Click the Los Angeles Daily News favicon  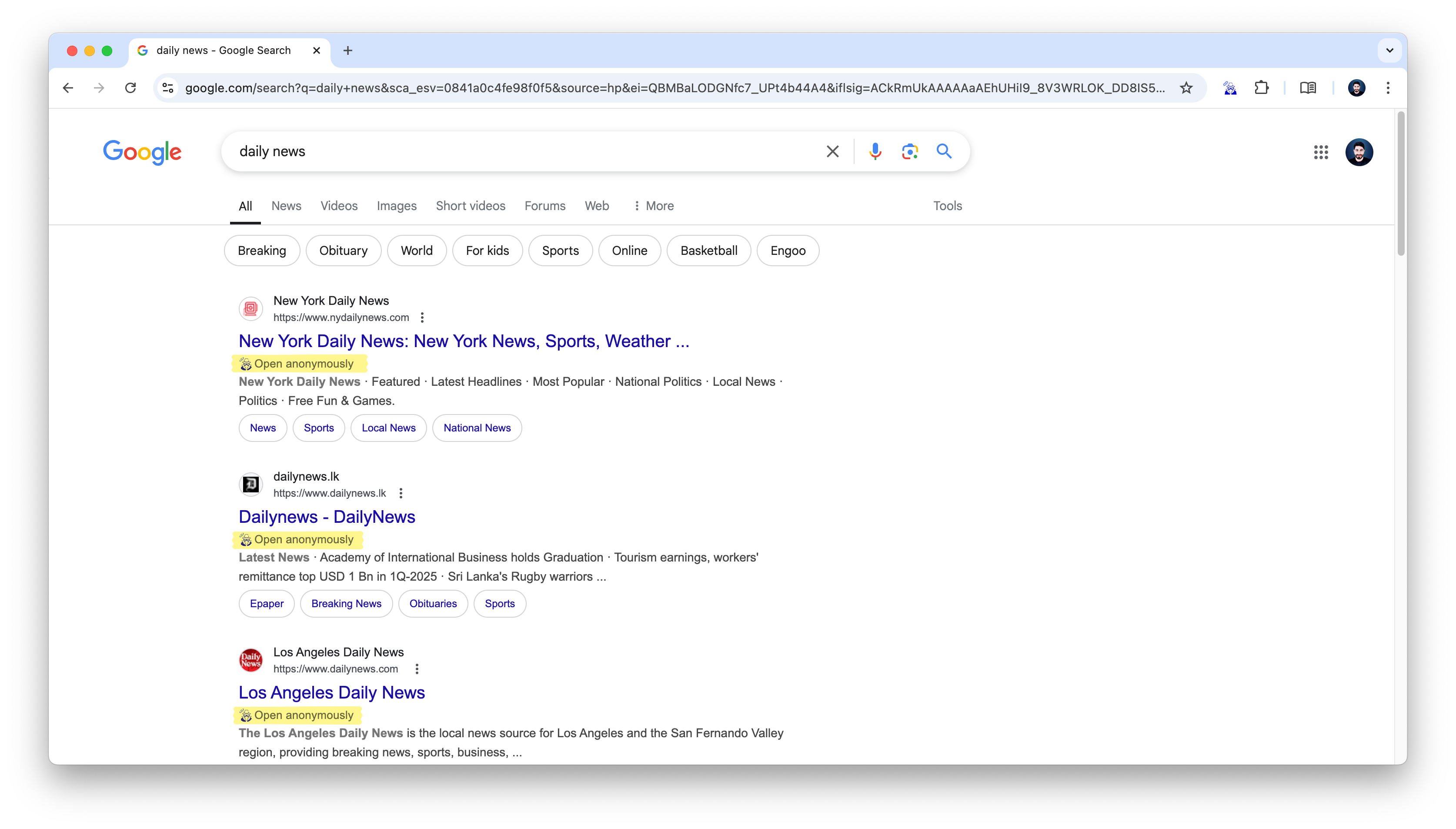[250, 661]
